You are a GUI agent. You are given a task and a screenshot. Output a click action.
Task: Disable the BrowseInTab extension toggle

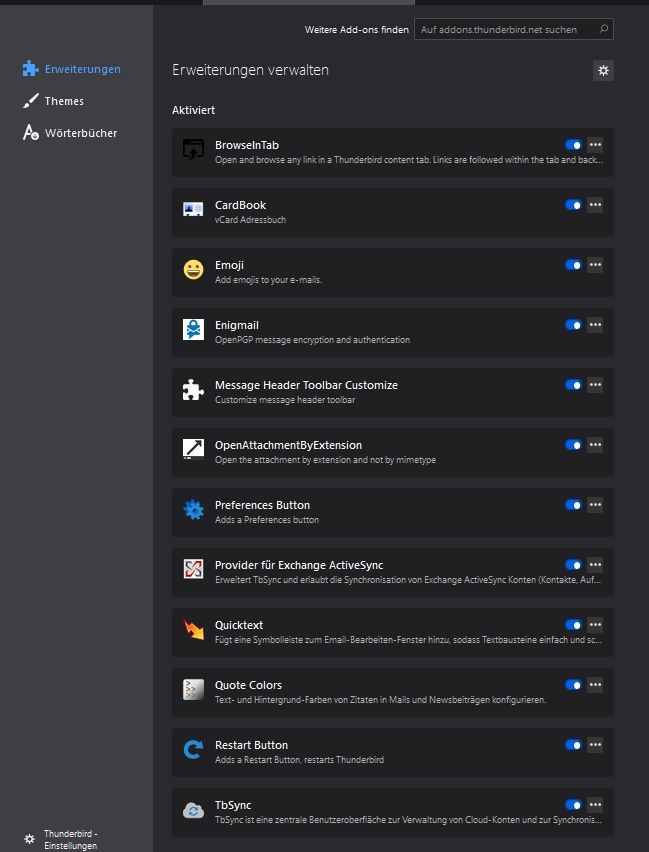(x=573, y=145)
